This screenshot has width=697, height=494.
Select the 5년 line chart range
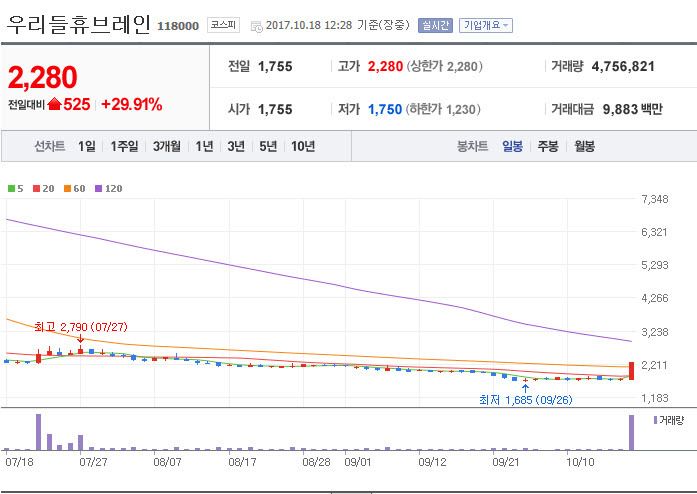tap(268, 146)
